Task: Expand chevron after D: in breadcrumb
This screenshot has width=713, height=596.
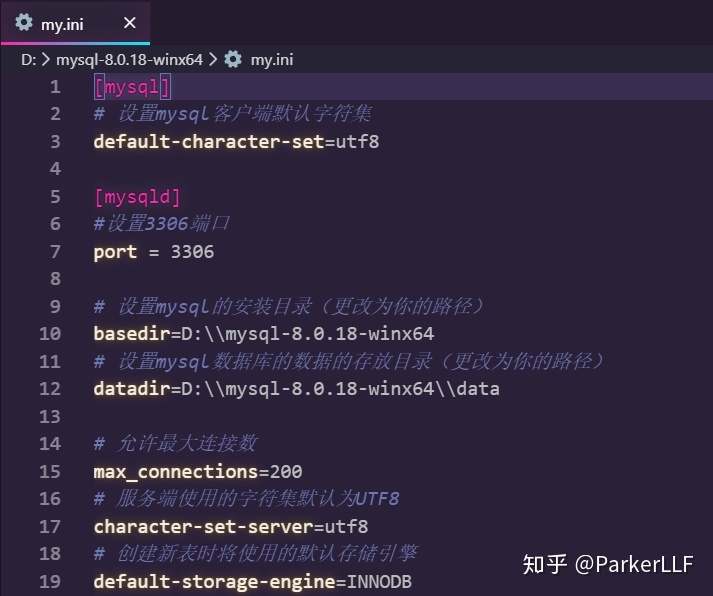Action: coord(45,60)
